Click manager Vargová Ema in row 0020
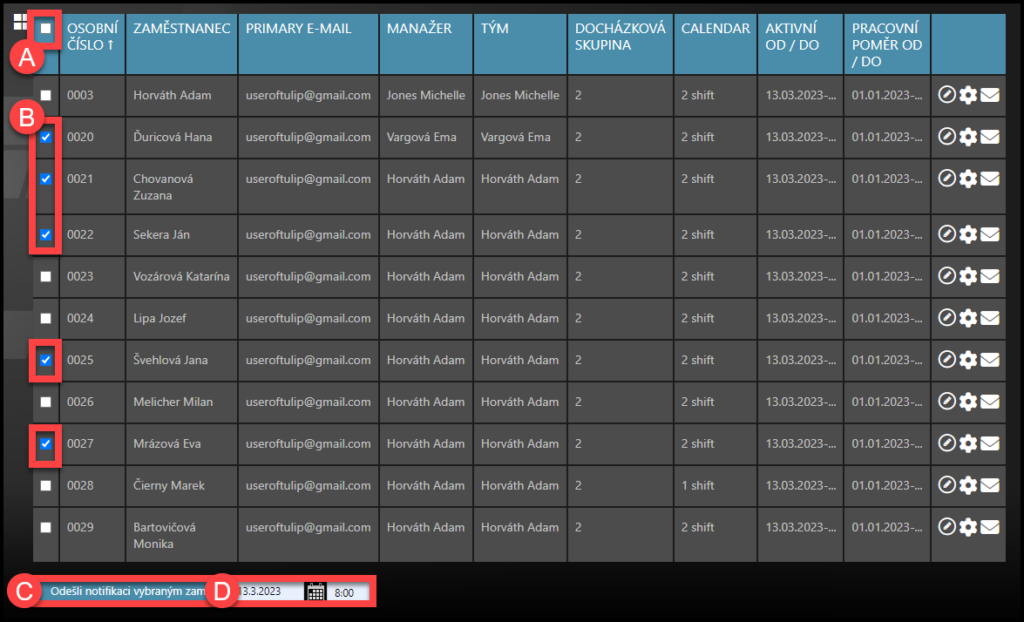This screenshot has height=622, width=1024. [x=421, y=137]
